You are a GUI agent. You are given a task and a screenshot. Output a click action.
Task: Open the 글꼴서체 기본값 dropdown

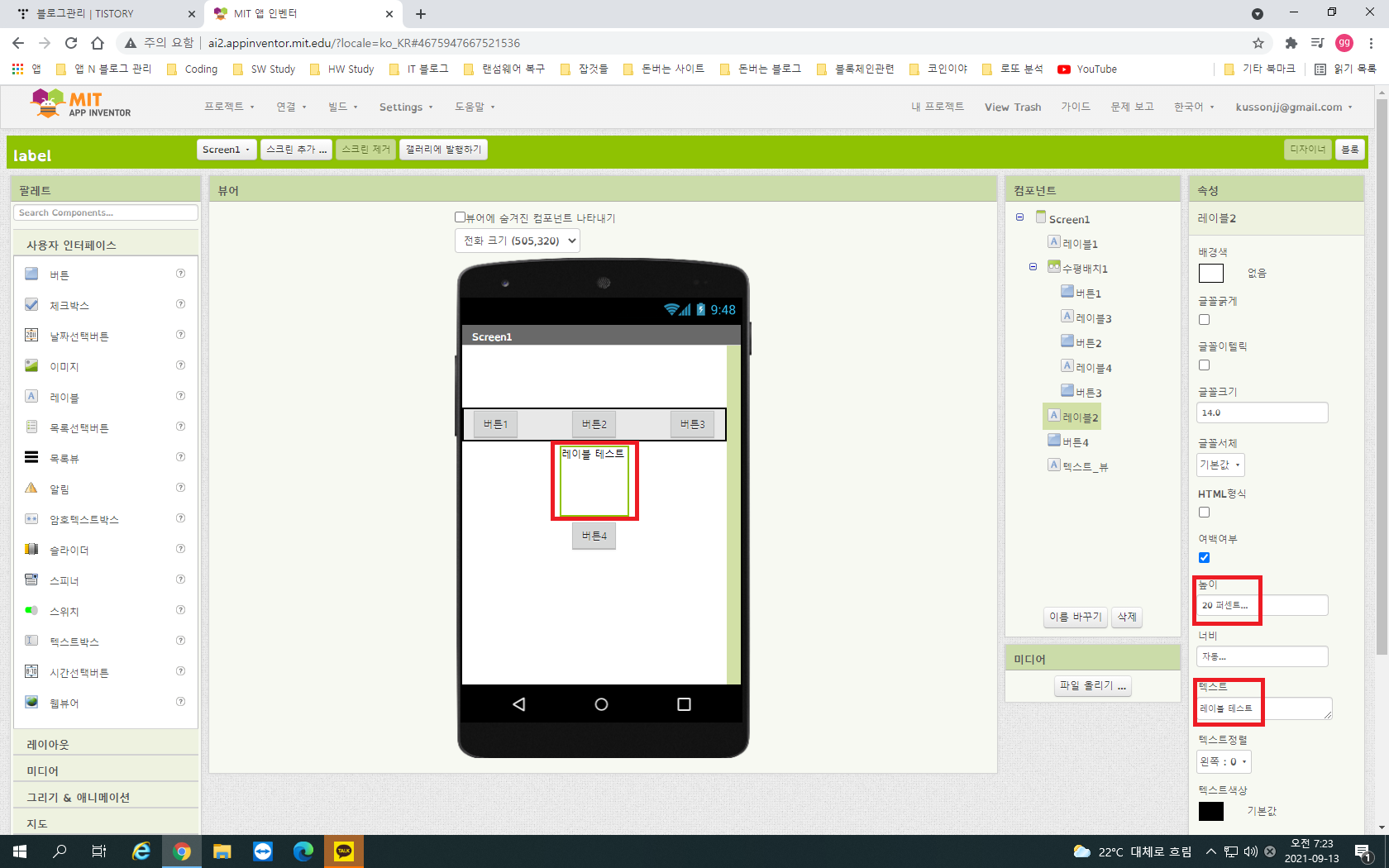click(x=1220, y=465)
